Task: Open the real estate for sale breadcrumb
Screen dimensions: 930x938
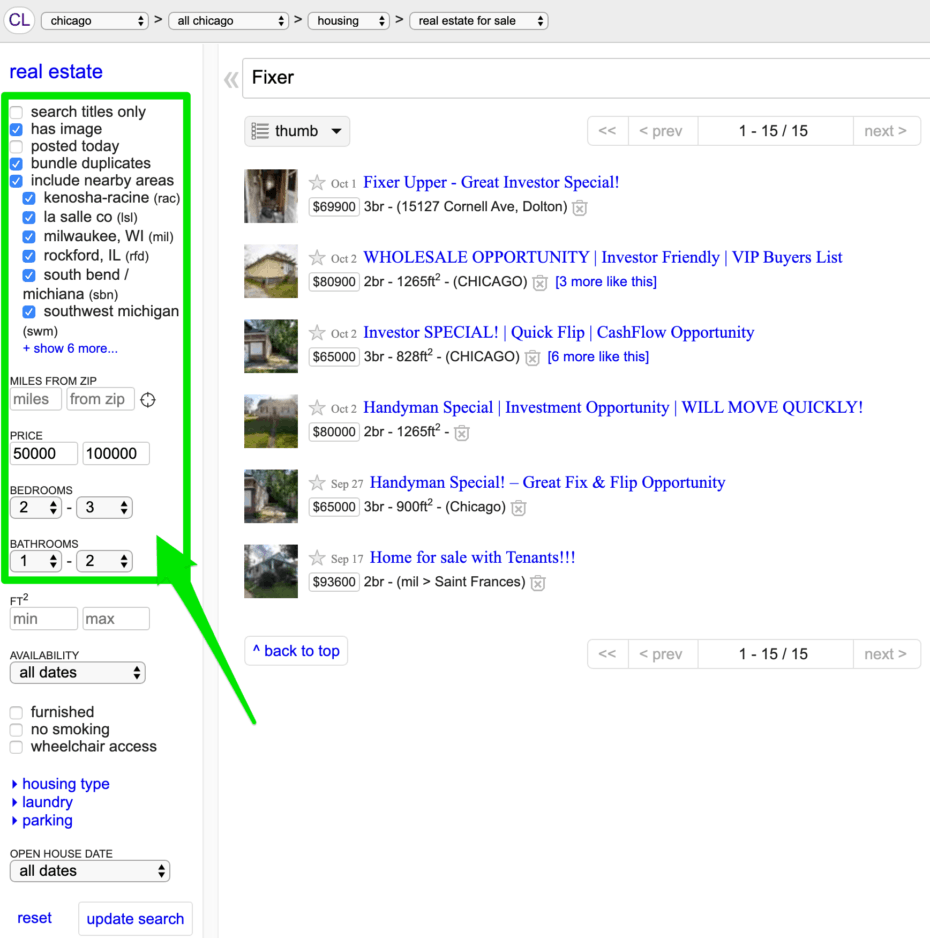Action: [x=478, y=21]
